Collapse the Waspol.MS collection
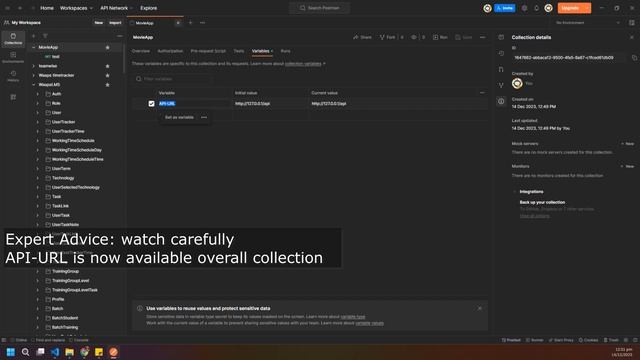640x360 pixels. (x=34, y=85)
